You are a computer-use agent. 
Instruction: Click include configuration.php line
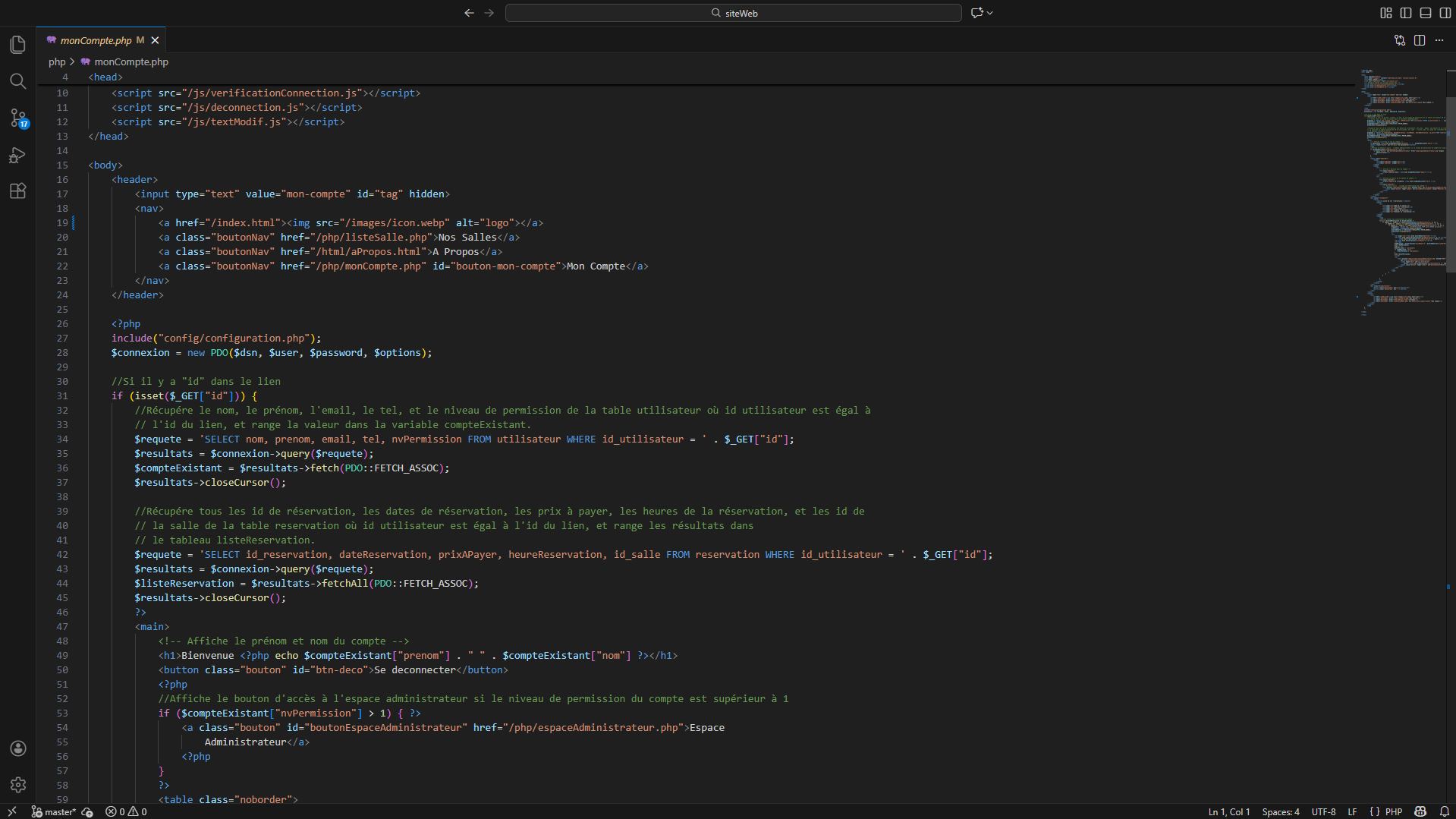point(216,339)
